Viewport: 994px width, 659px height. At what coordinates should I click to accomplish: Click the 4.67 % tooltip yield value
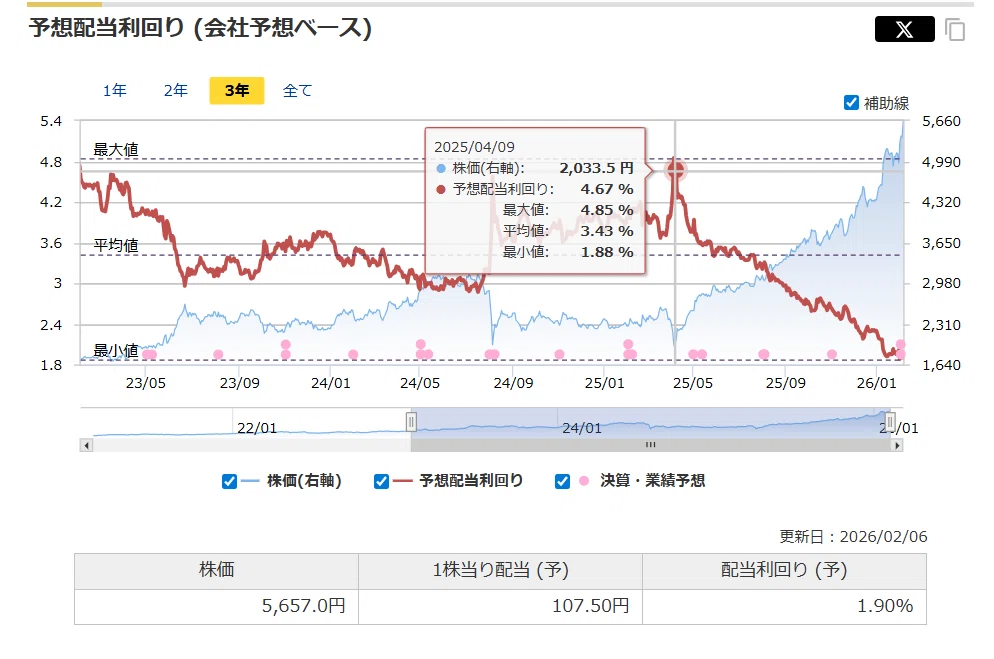pos(607,189)
